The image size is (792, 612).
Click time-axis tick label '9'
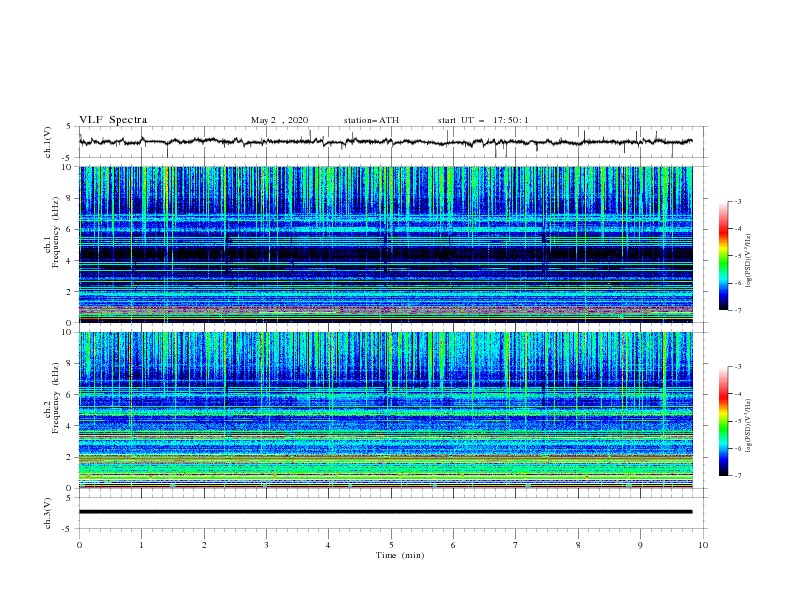pos(640,545)
